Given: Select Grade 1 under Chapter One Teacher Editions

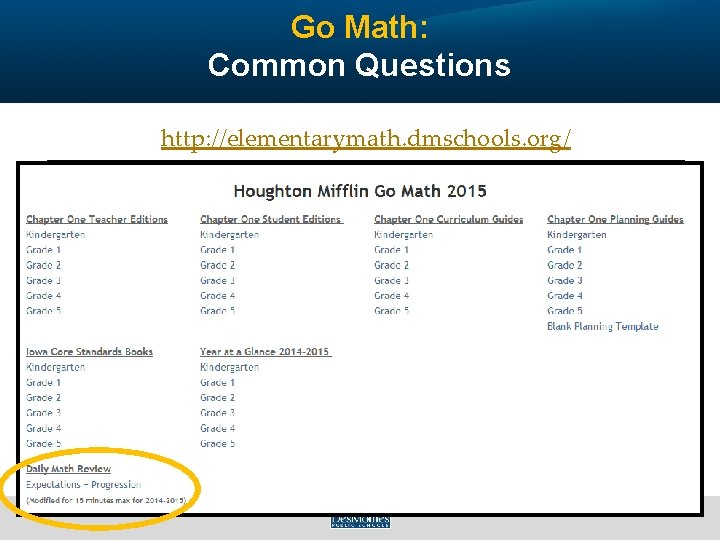Looking at the screenshot, I should 44,250.
